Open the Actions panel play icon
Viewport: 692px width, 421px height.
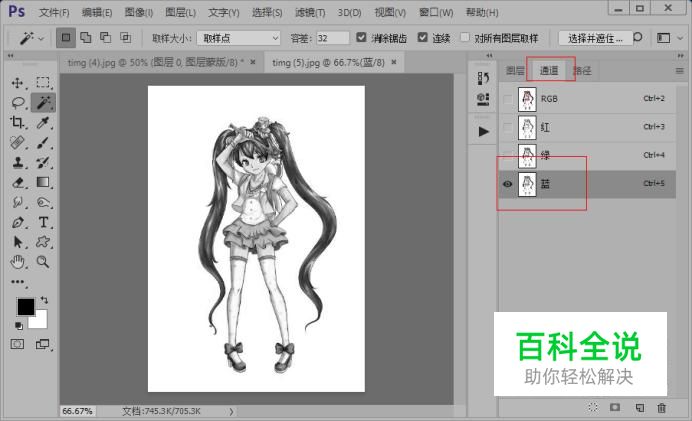[484, 132]
